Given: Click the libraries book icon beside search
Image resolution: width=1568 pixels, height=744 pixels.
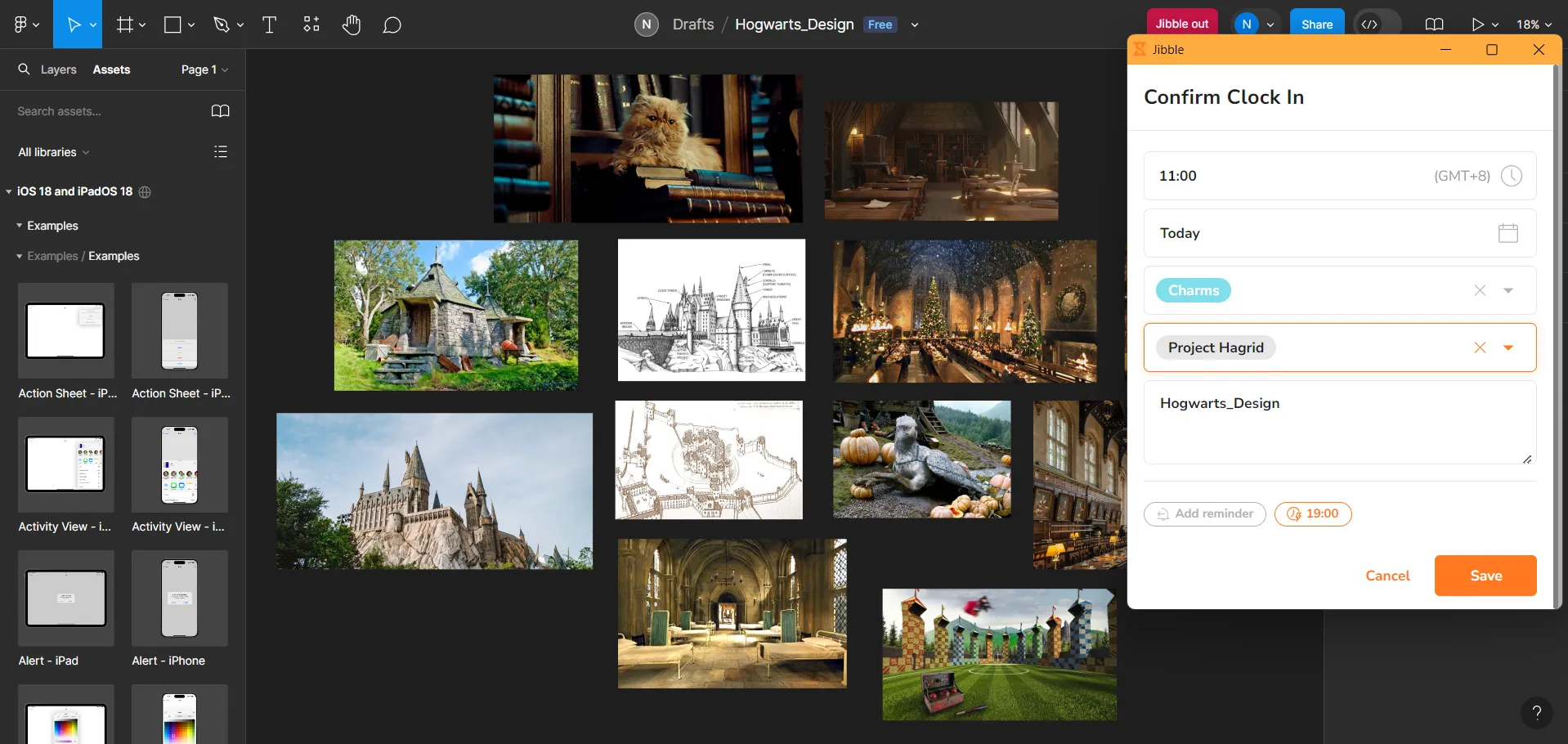Looking at the screenshot, I should point(220,111).
